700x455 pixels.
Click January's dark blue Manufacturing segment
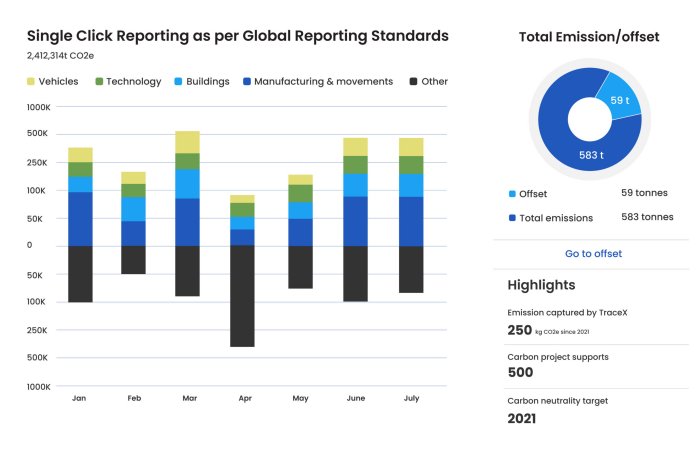80,218
